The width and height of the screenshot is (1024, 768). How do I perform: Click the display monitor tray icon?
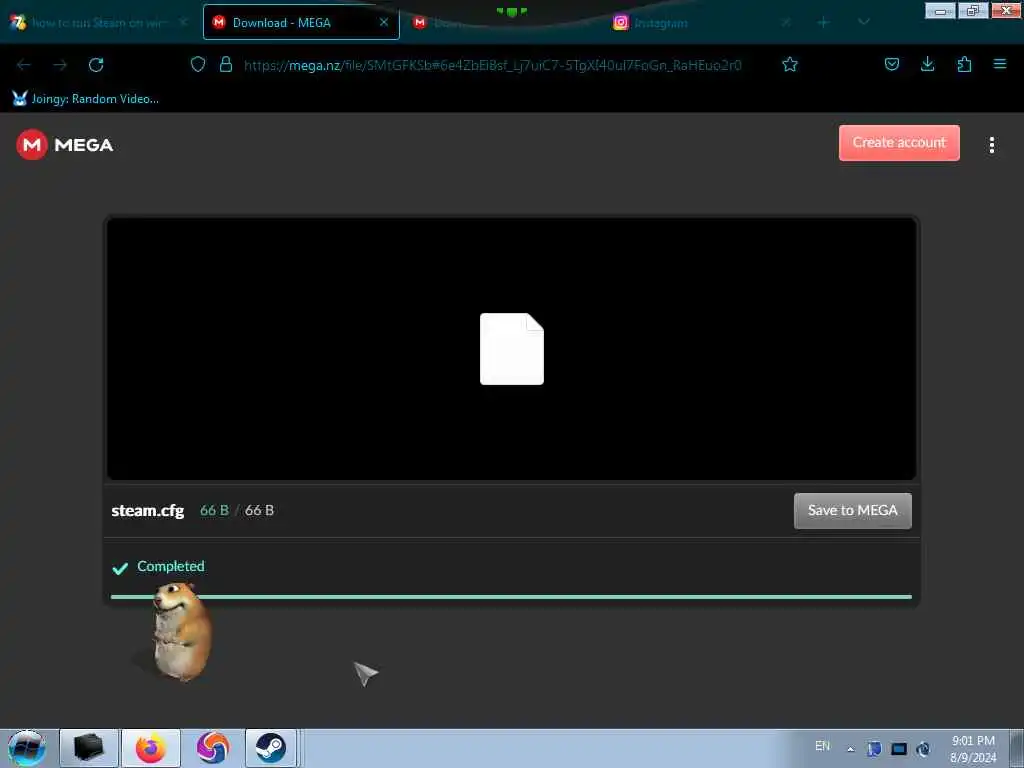click(x=899, y=748)
